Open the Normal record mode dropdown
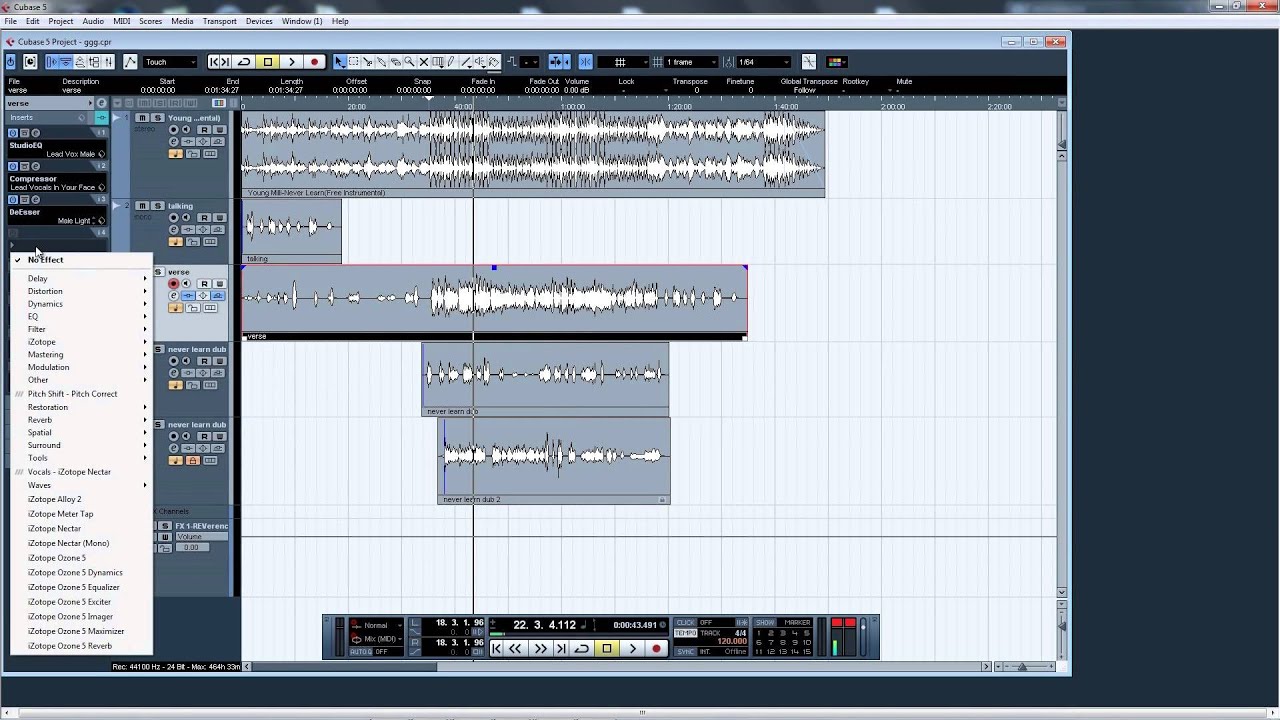 click(376, 625)
